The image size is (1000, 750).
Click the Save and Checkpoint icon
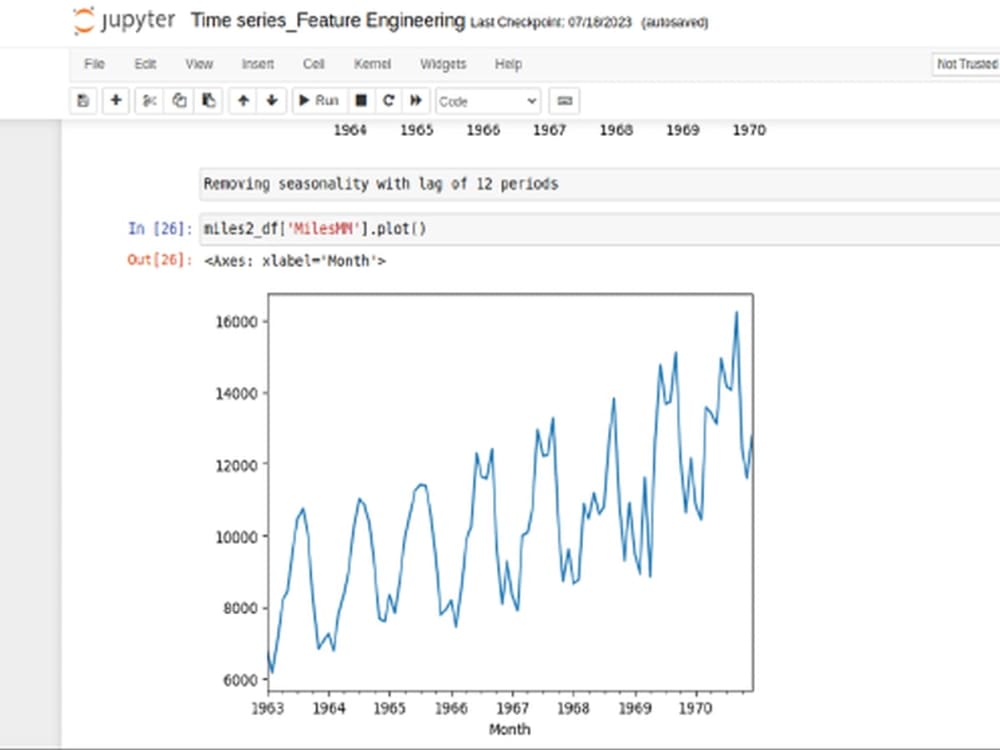click(83, 101)
